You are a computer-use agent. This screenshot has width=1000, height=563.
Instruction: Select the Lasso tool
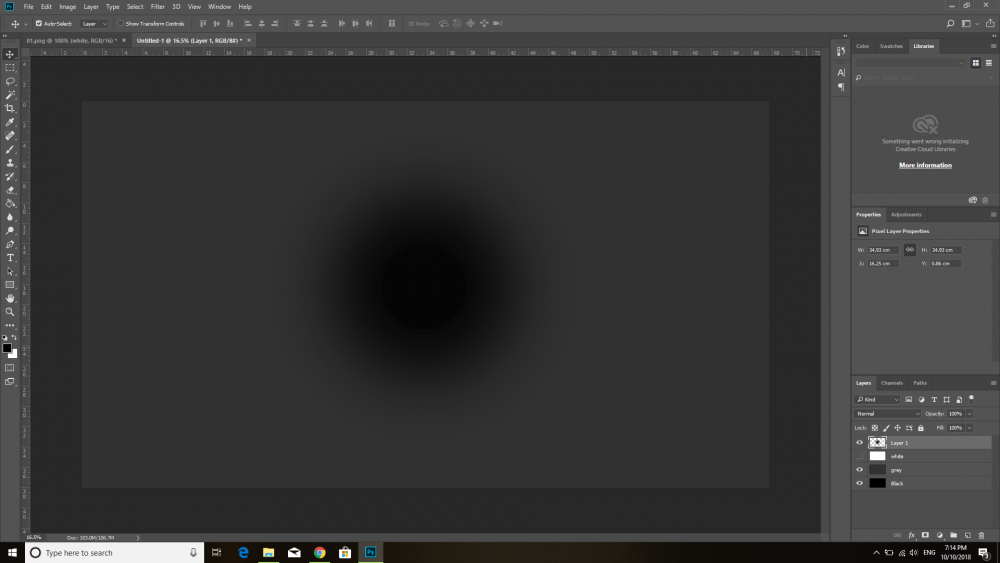coord(10,81)
